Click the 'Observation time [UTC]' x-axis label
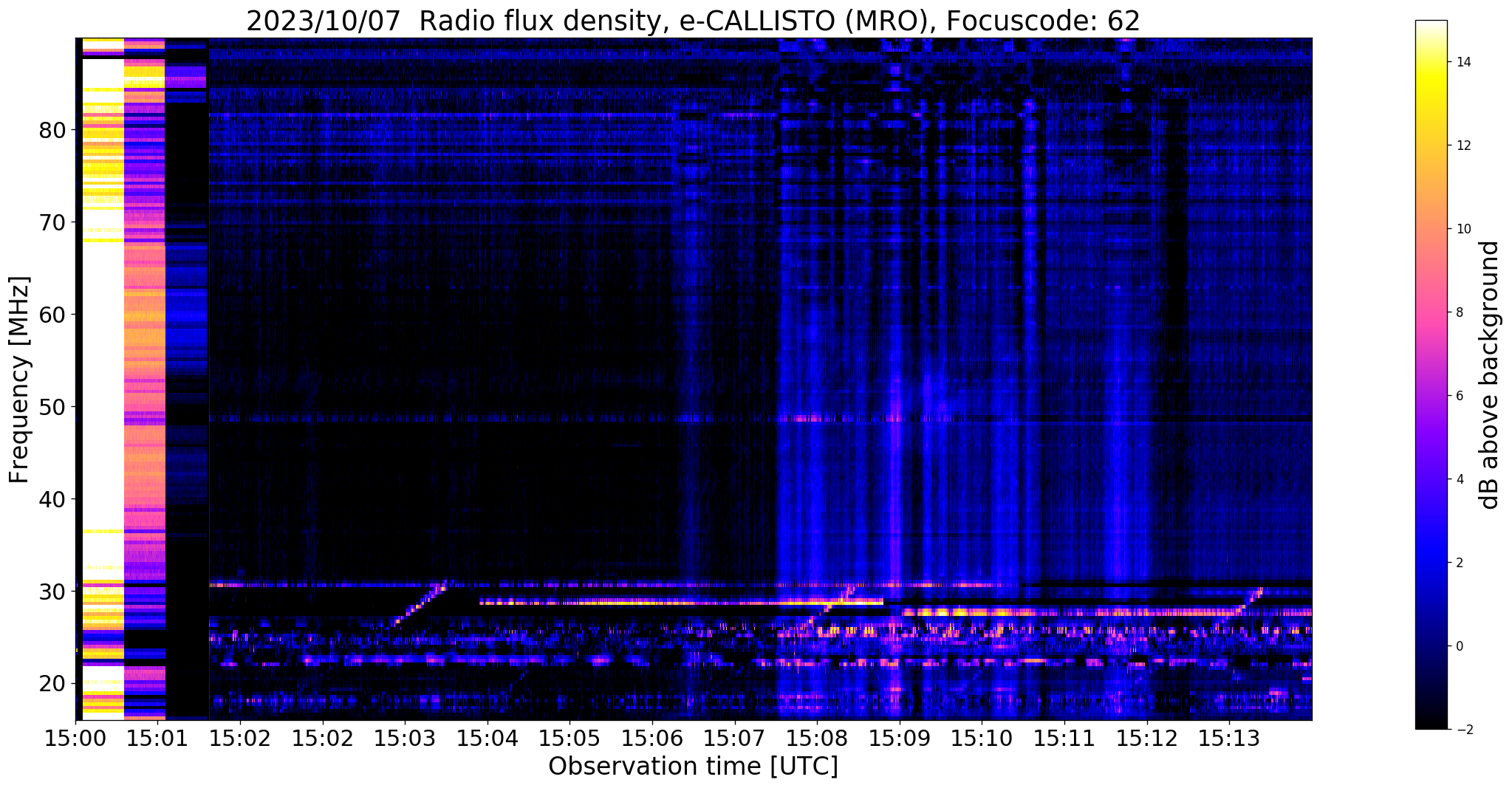The height and width of the screenshot is (788, 1512). 693,767
